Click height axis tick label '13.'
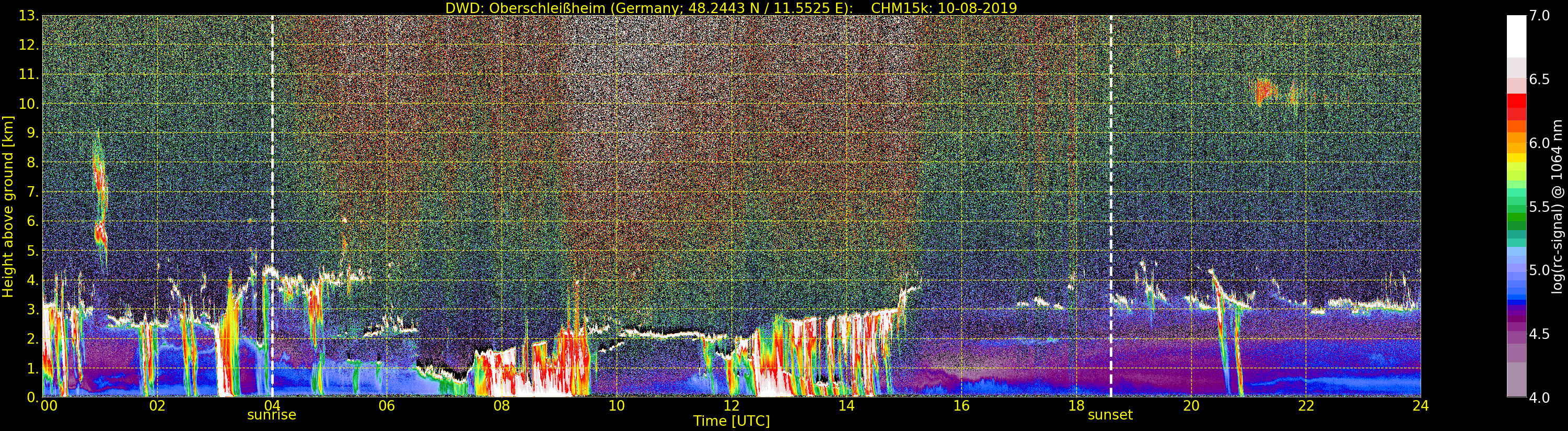The height and width of the screenshot is (431, 1568). [x=28, y=16]
